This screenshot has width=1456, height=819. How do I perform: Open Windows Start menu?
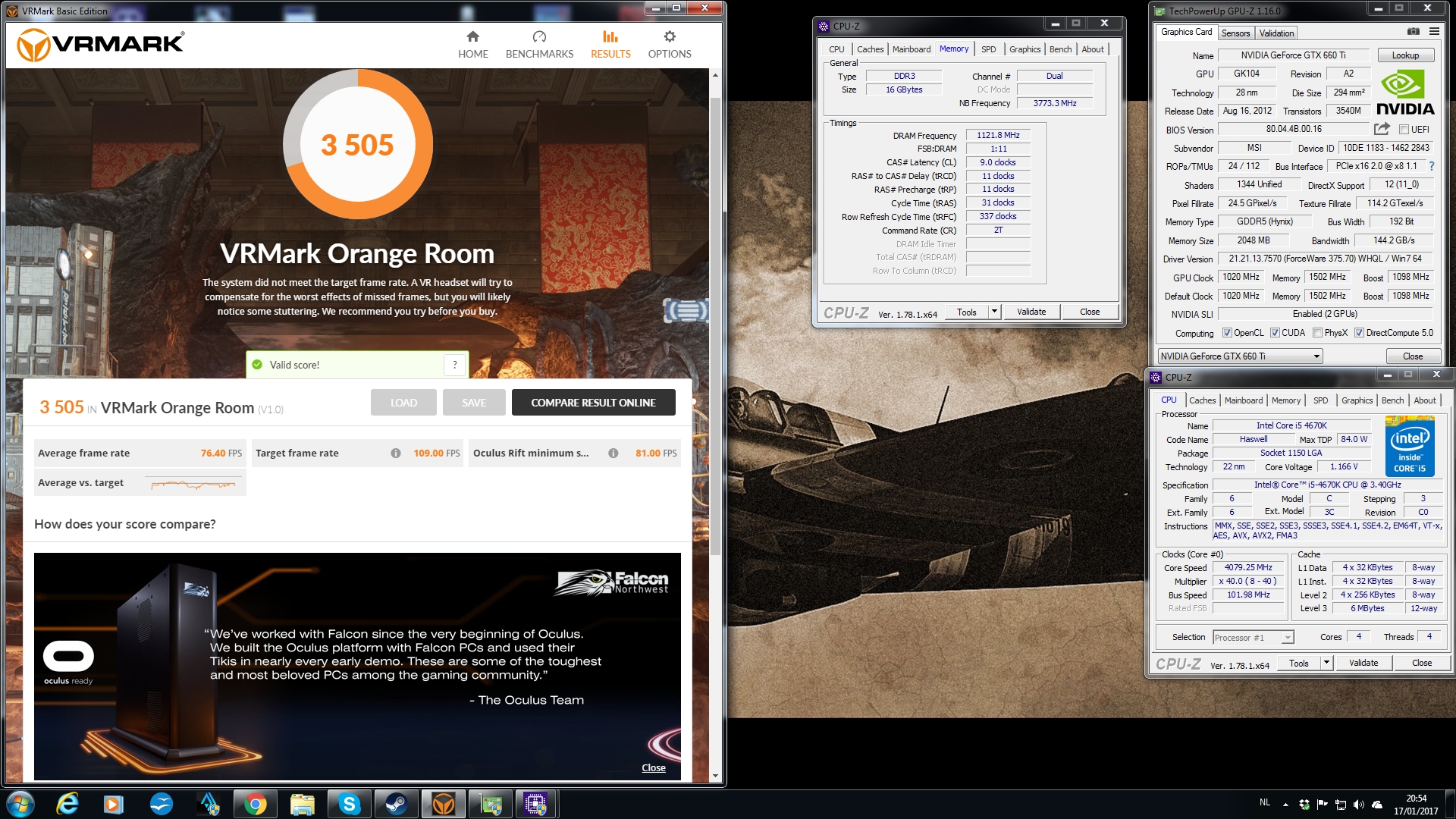tap(20, 804)
